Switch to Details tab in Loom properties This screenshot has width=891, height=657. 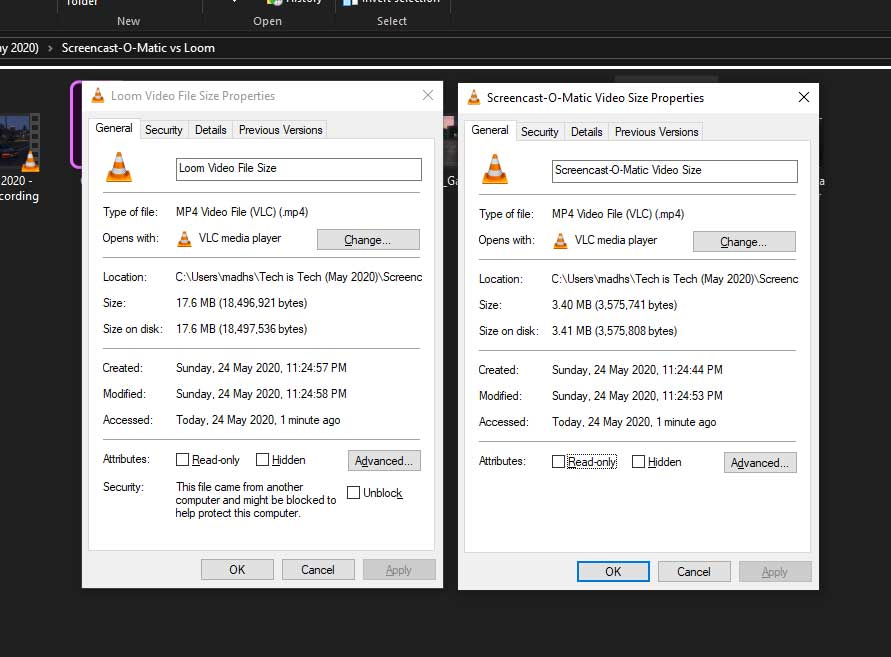[x=210, y=130]
